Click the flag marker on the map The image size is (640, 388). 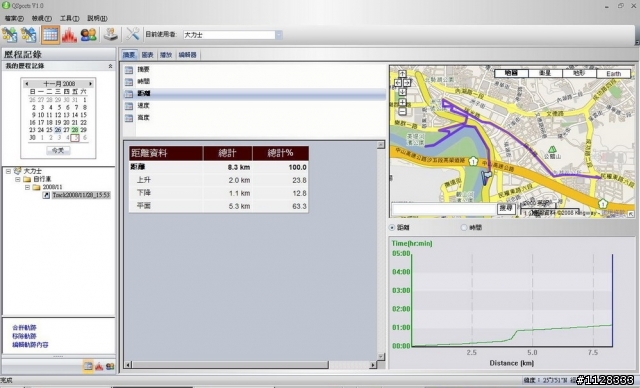pos(486,178)
